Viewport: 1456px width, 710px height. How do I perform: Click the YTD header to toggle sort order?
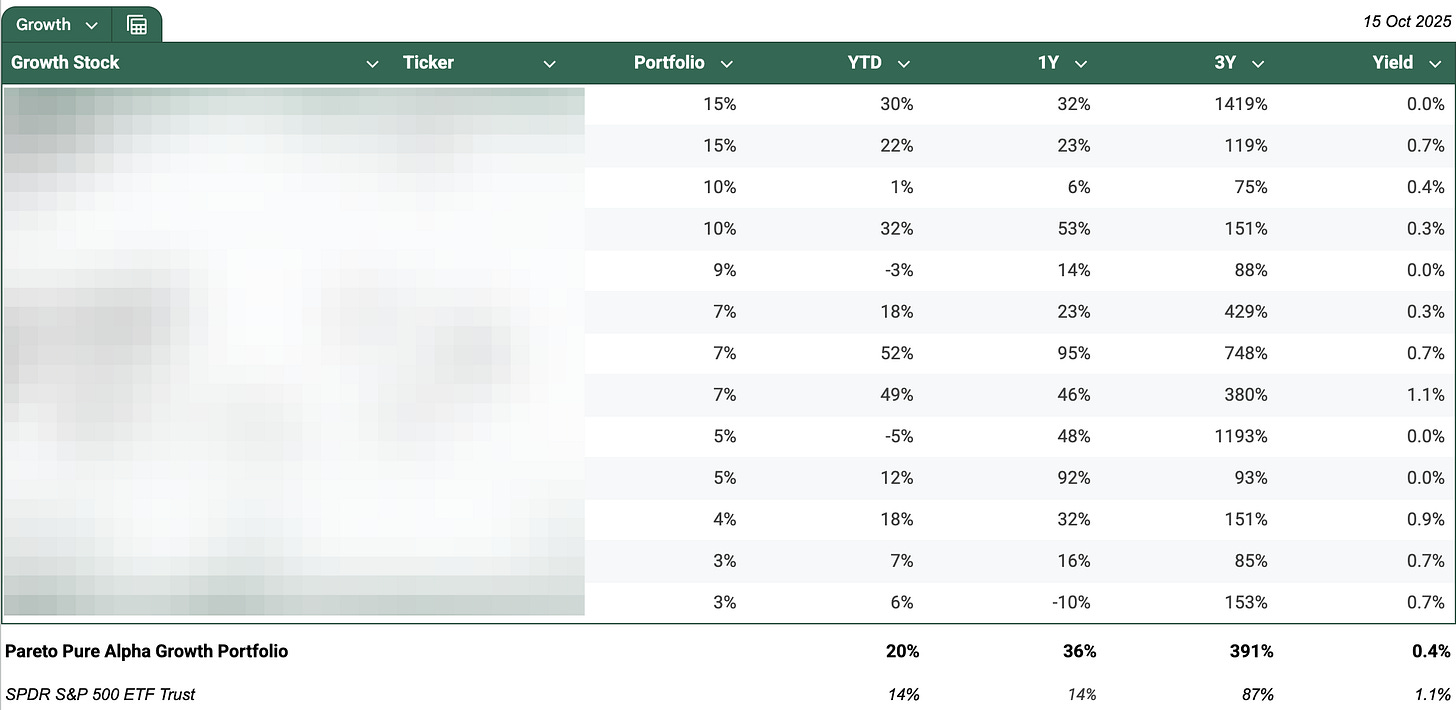tap(862, 62)
